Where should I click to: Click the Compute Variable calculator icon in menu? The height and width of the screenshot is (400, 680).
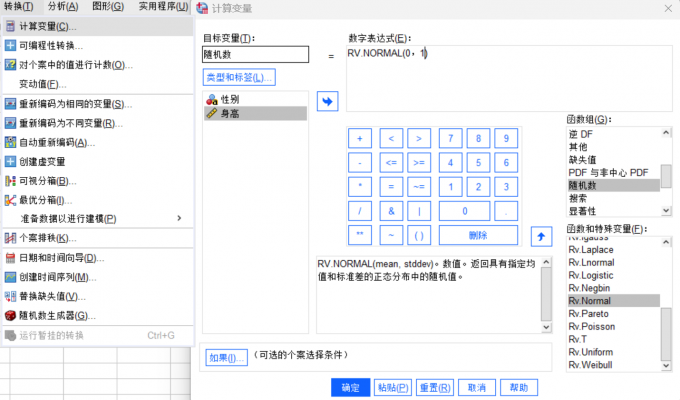pos(10,26)
